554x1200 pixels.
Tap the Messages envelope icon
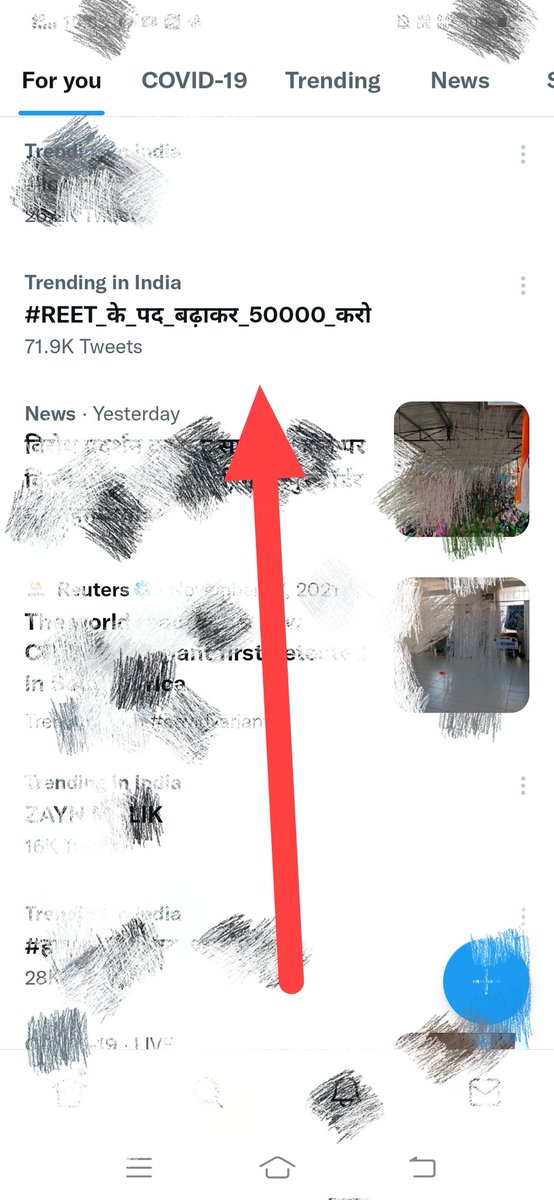tap(484, 1093)
